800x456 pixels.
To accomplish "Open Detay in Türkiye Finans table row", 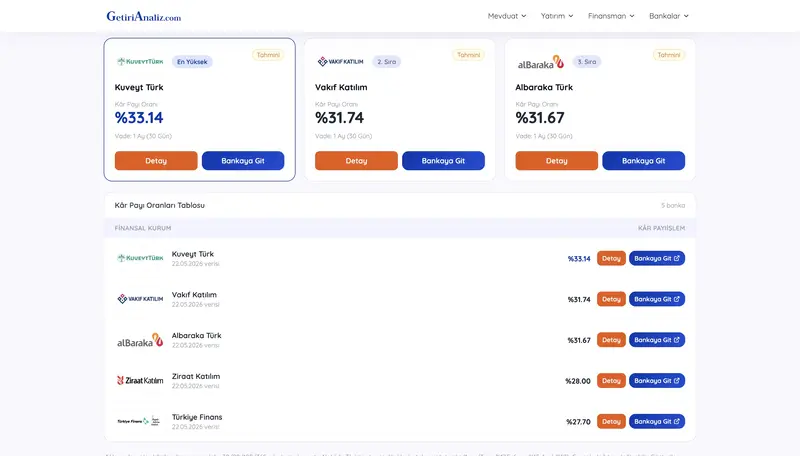I will [x=611, y=422].
